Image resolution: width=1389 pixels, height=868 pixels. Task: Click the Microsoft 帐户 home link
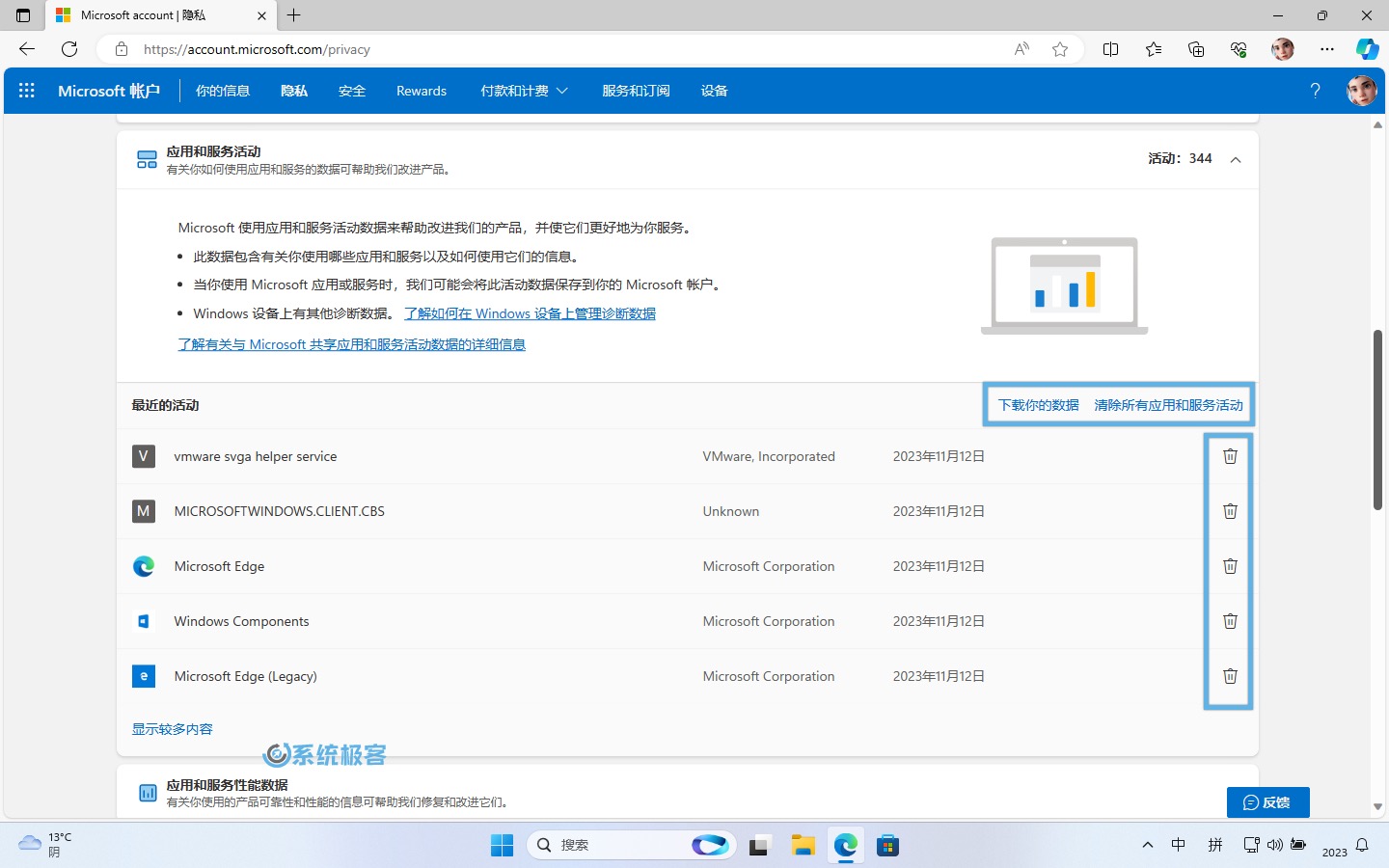pyautogui.click(x=109, y=91)
